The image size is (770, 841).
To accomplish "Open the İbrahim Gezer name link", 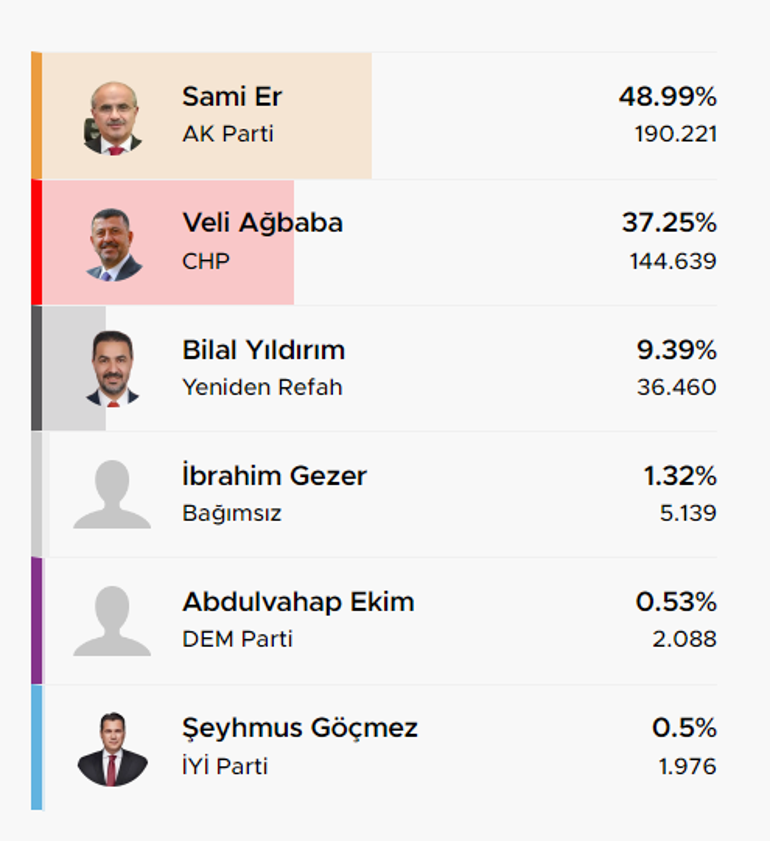I will pyautogui.click(x=274, y=475).
